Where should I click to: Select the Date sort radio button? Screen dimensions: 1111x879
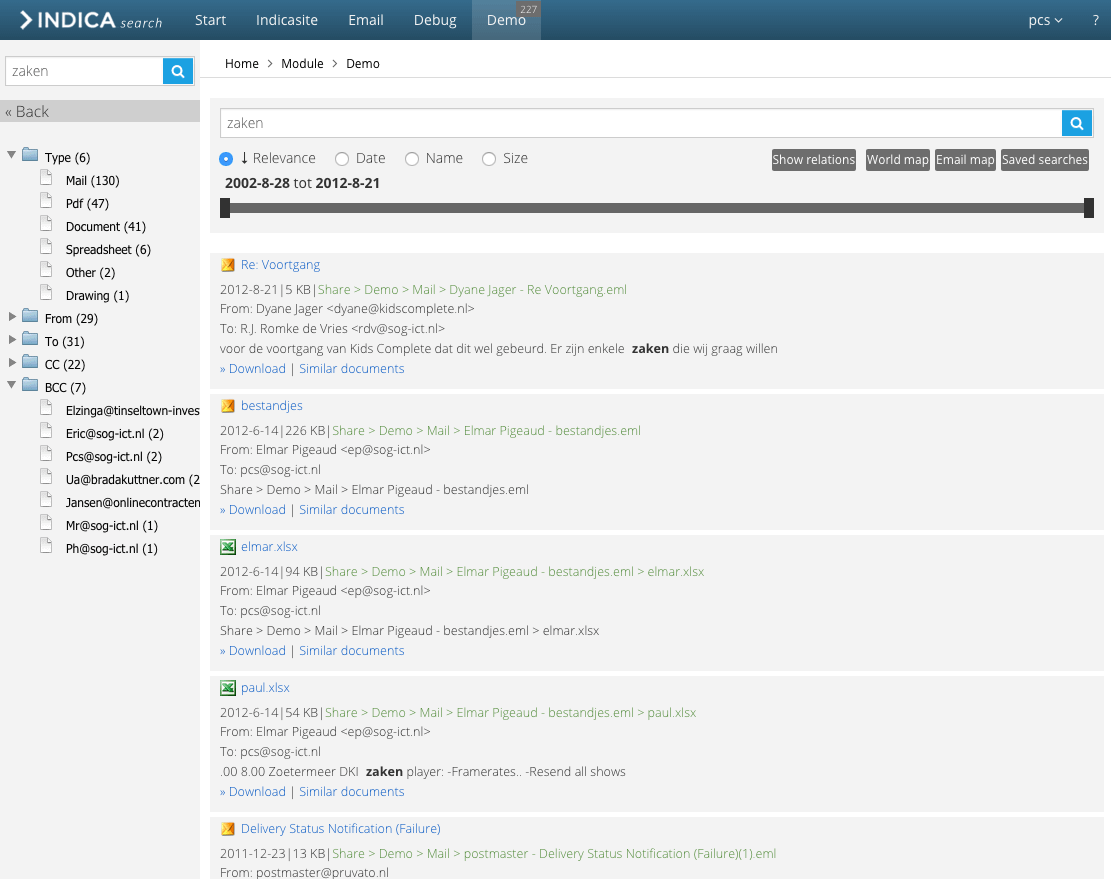click(x=342, y=159)
